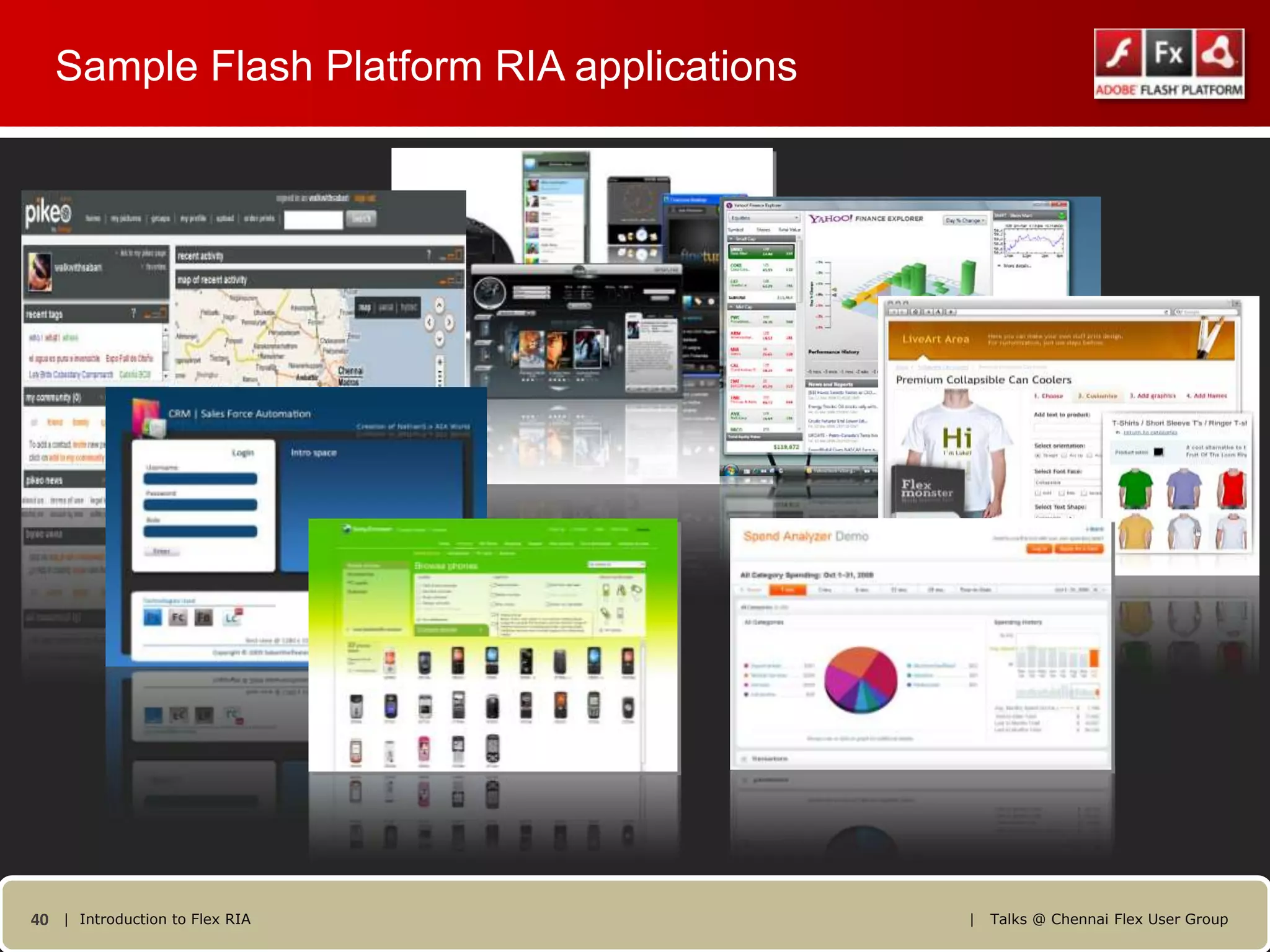The width and height of the screenshot is (1270, 952).
Task: Toggle the Bold checkbox under font face
Action: [1037, 493]
